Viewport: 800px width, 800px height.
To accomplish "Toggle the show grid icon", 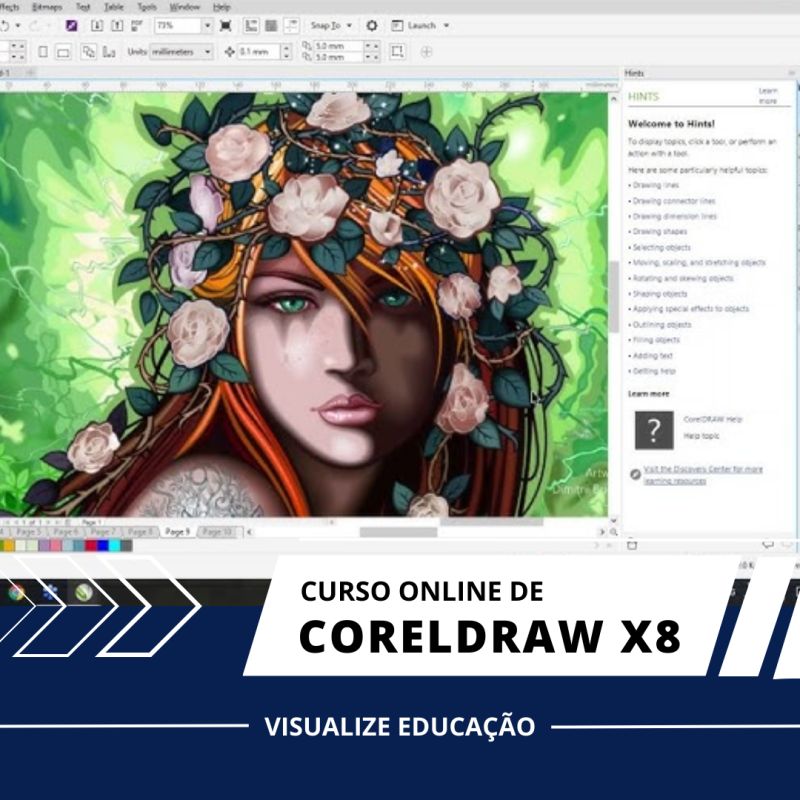I will coord(271,26).
